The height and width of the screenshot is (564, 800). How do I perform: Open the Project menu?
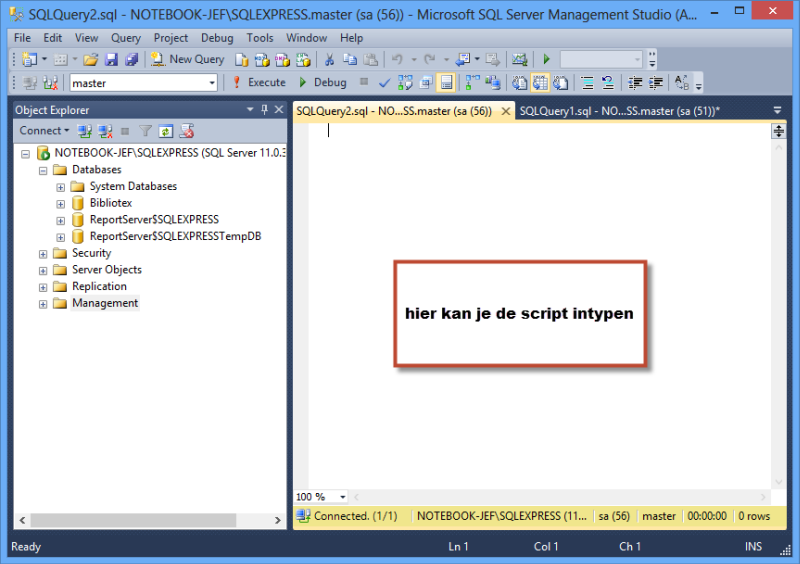[x=171, y=38]
